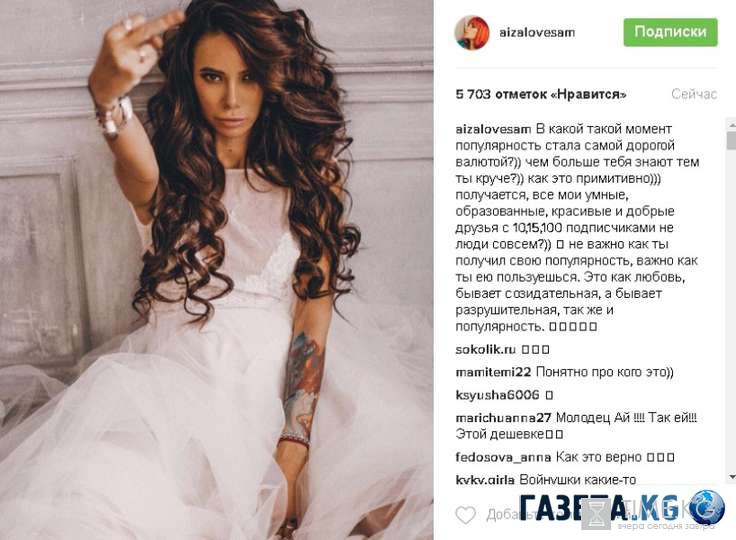
Task: Open mamitemi22 commenter profile
Action: [x=493, y=372]
